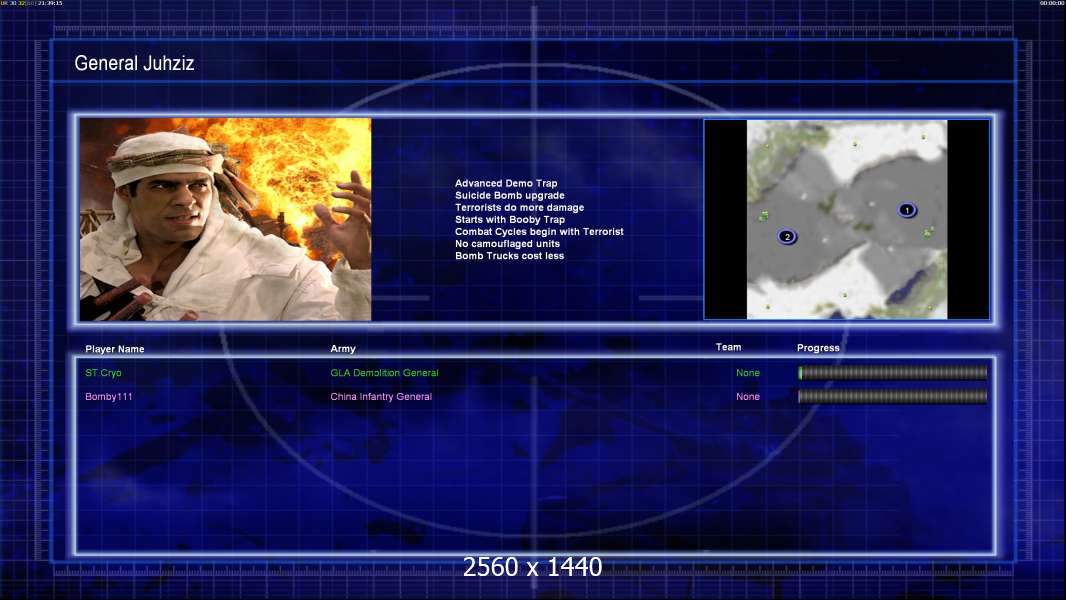Viewport: 1066px width, 600px height.
Task: Click the Team column header
Action: [728, 348]
